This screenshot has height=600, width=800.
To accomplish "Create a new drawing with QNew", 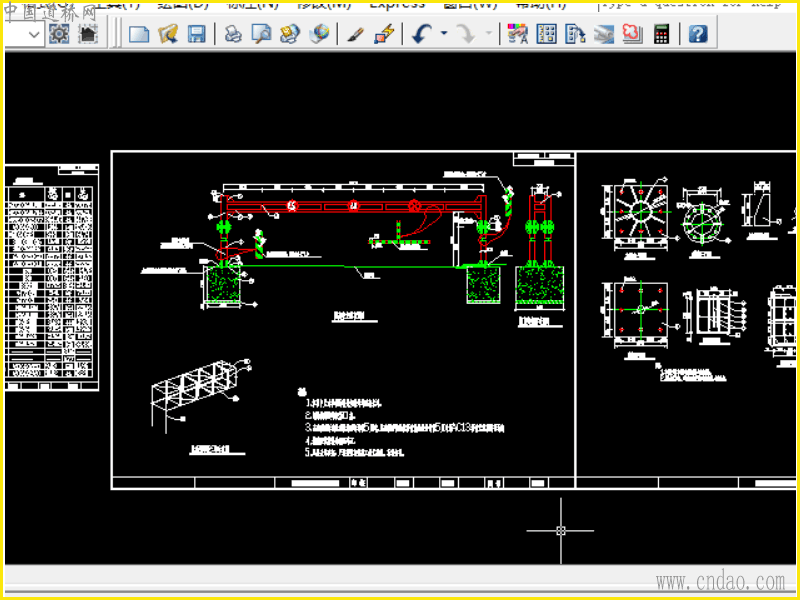I will (139, 35).
